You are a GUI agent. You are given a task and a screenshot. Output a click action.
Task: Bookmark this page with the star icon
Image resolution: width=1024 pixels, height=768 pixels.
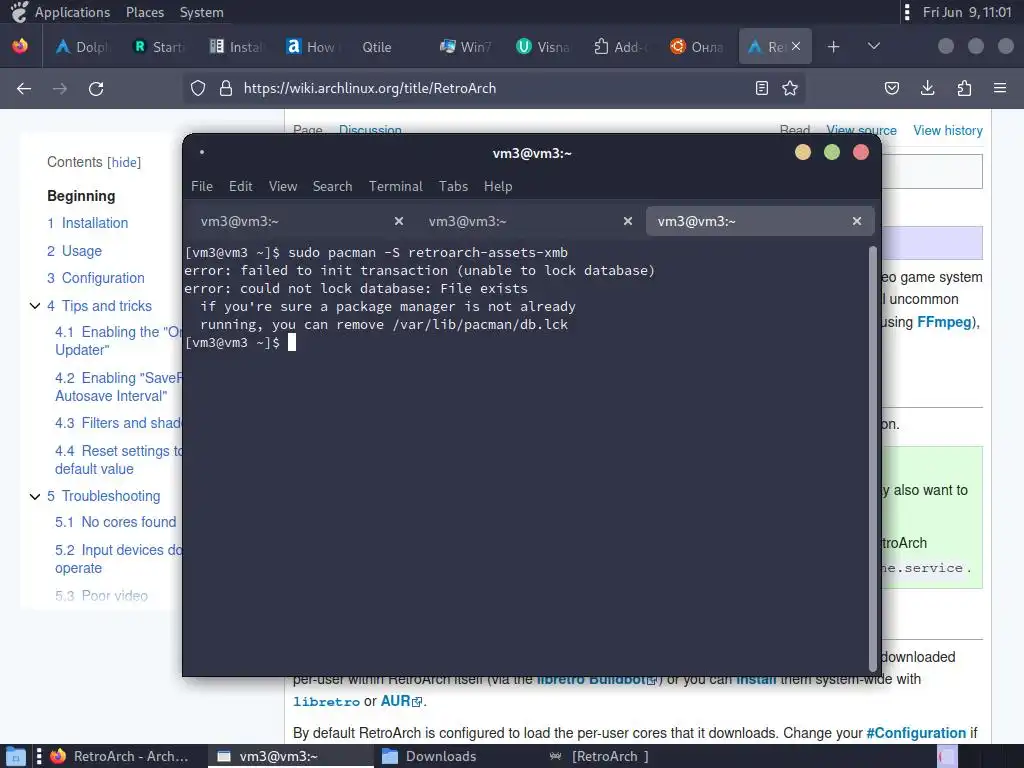tap(790, 88)
